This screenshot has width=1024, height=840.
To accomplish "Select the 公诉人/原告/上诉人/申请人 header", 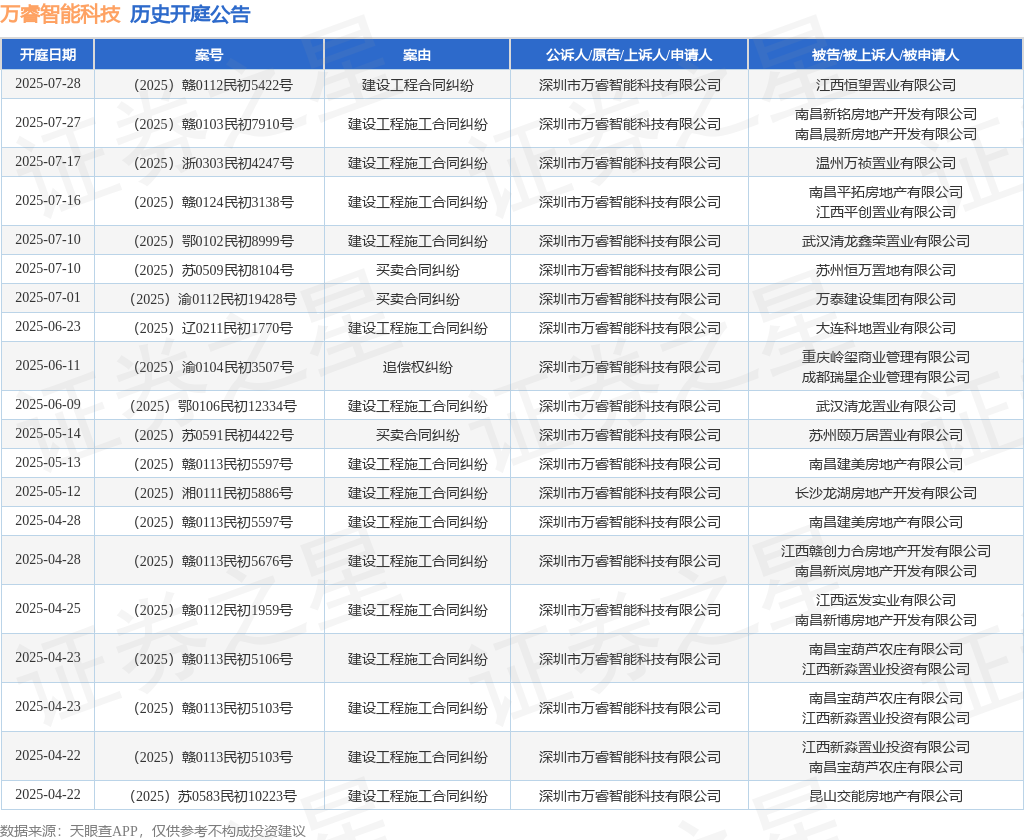I will 629,55.
